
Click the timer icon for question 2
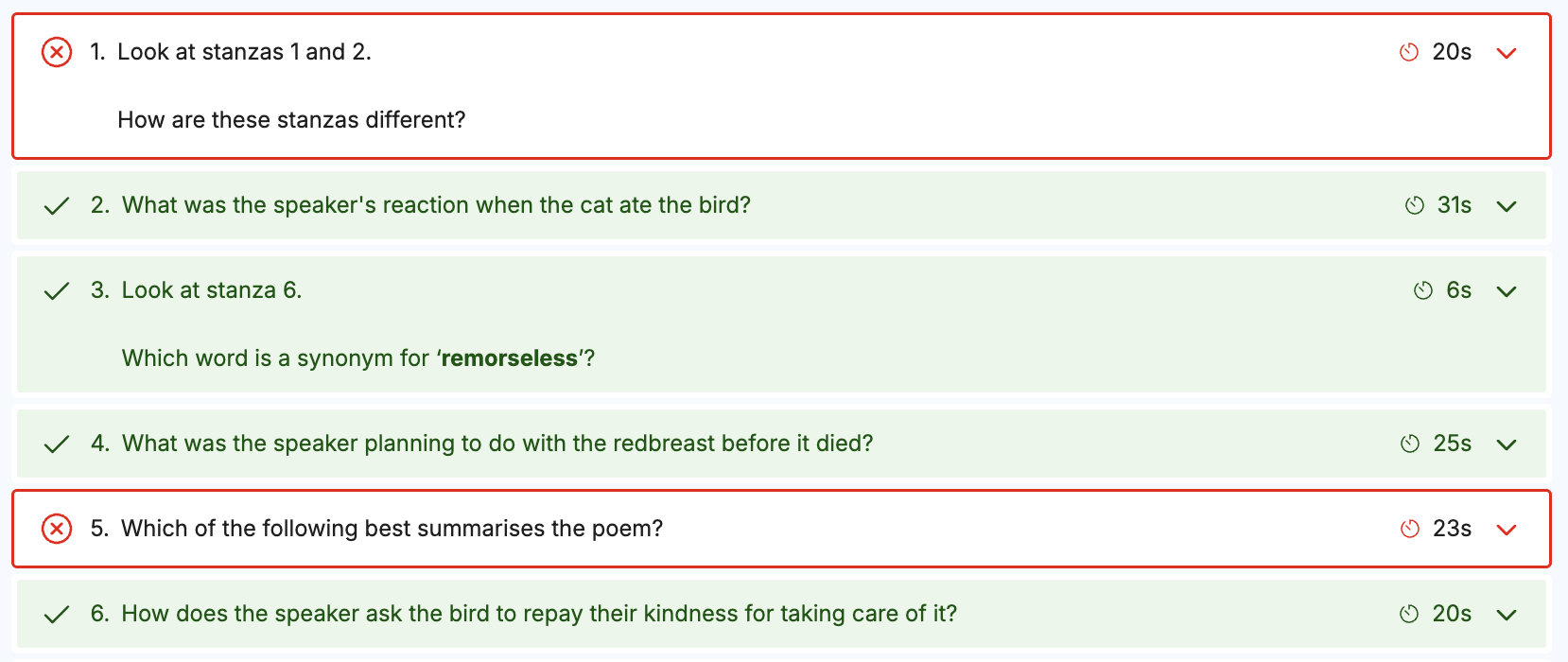point(1415,205)
